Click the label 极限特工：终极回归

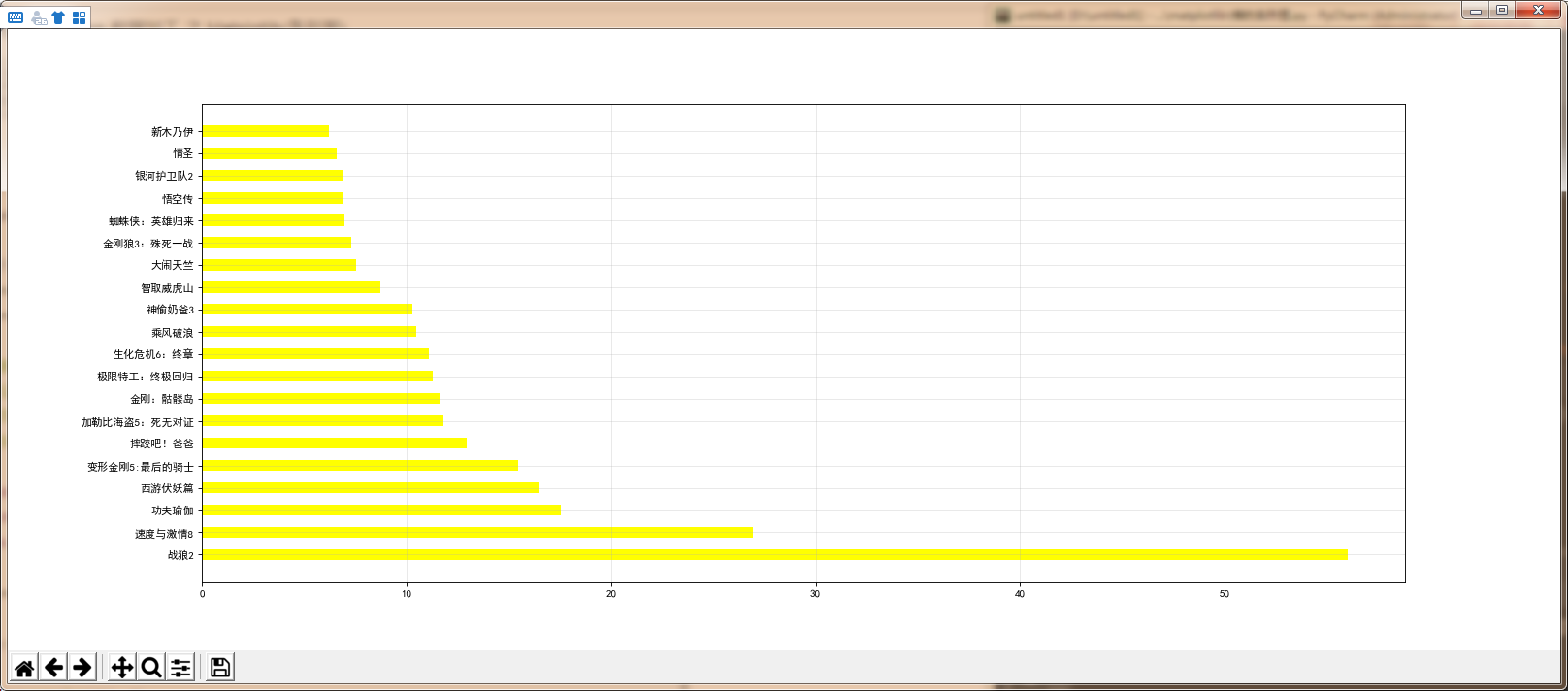pos(146,377)
